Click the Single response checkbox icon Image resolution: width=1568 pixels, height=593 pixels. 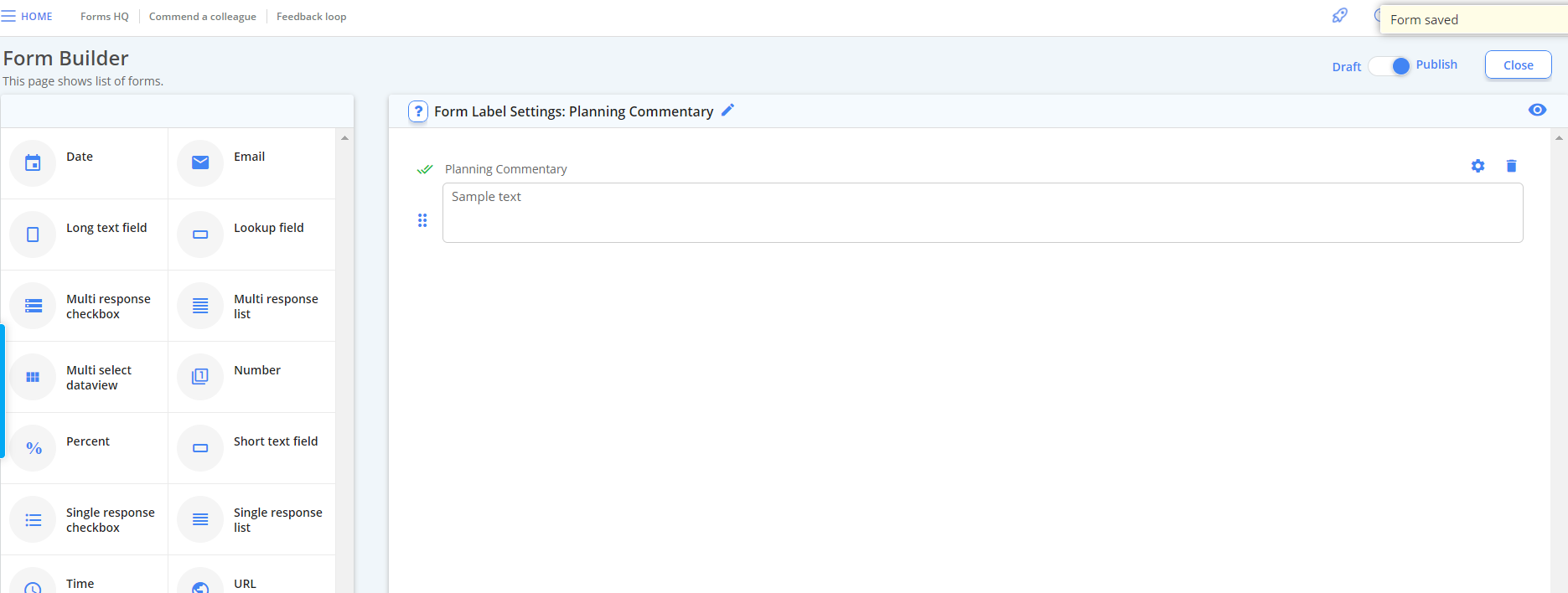click(x=33, y=519)
